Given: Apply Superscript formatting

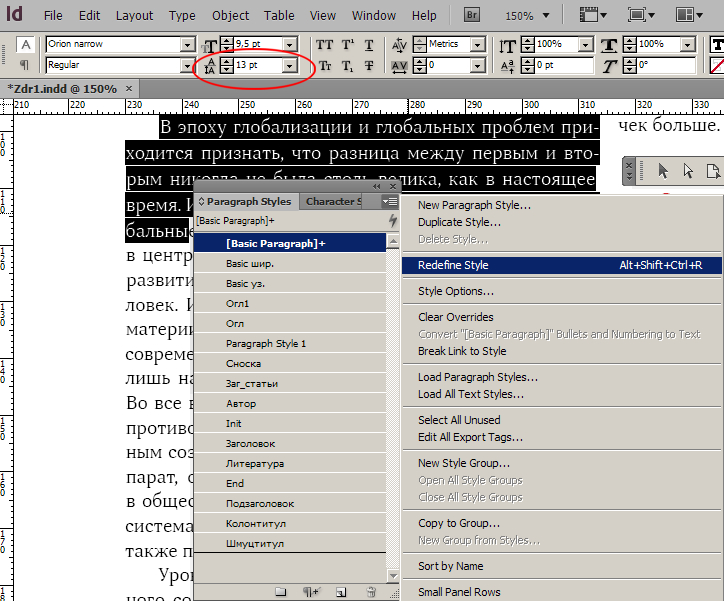Looking at the screenshot, I should 347,45.
